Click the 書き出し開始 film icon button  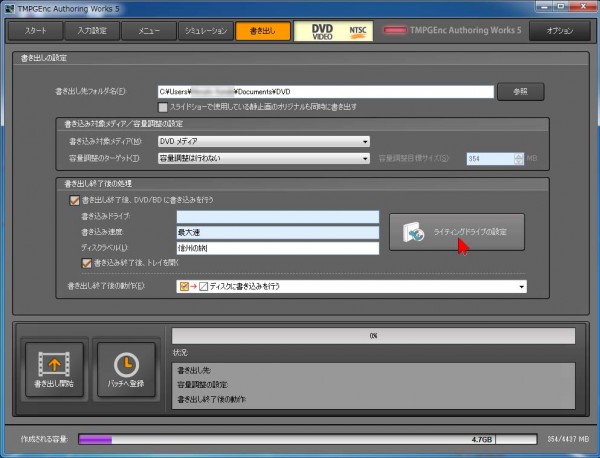pyautogui.click(x=53, y=370)
